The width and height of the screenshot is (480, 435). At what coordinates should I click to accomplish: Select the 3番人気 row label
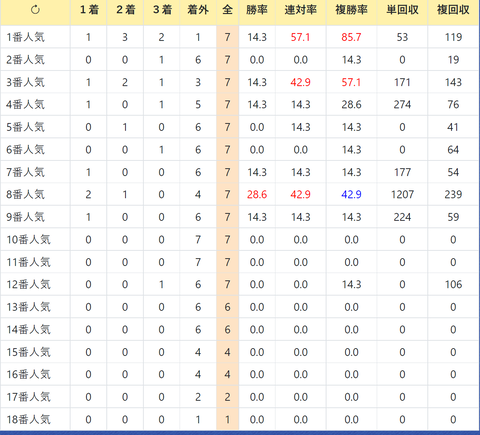point(25,82)
